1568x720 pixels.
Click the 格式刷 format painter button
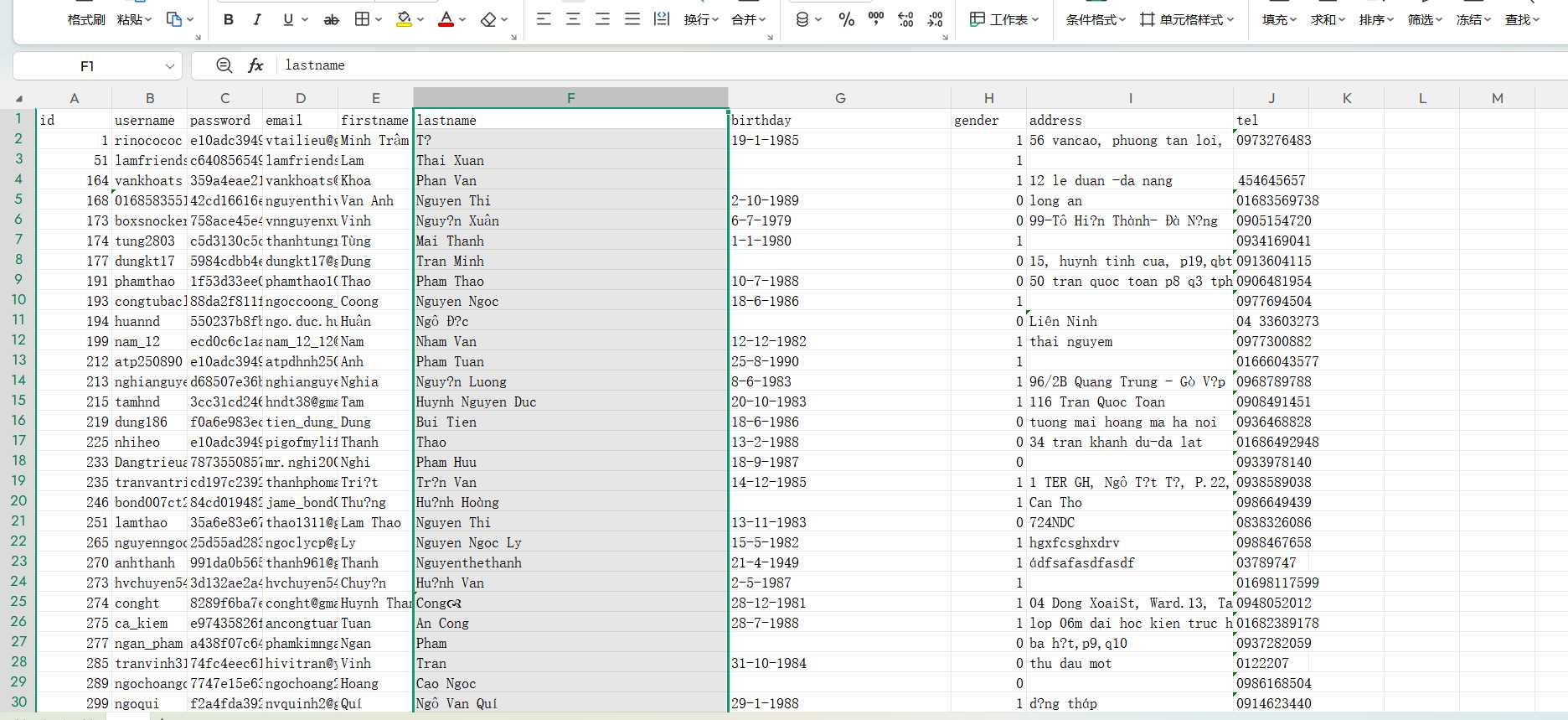click(86, 19)
